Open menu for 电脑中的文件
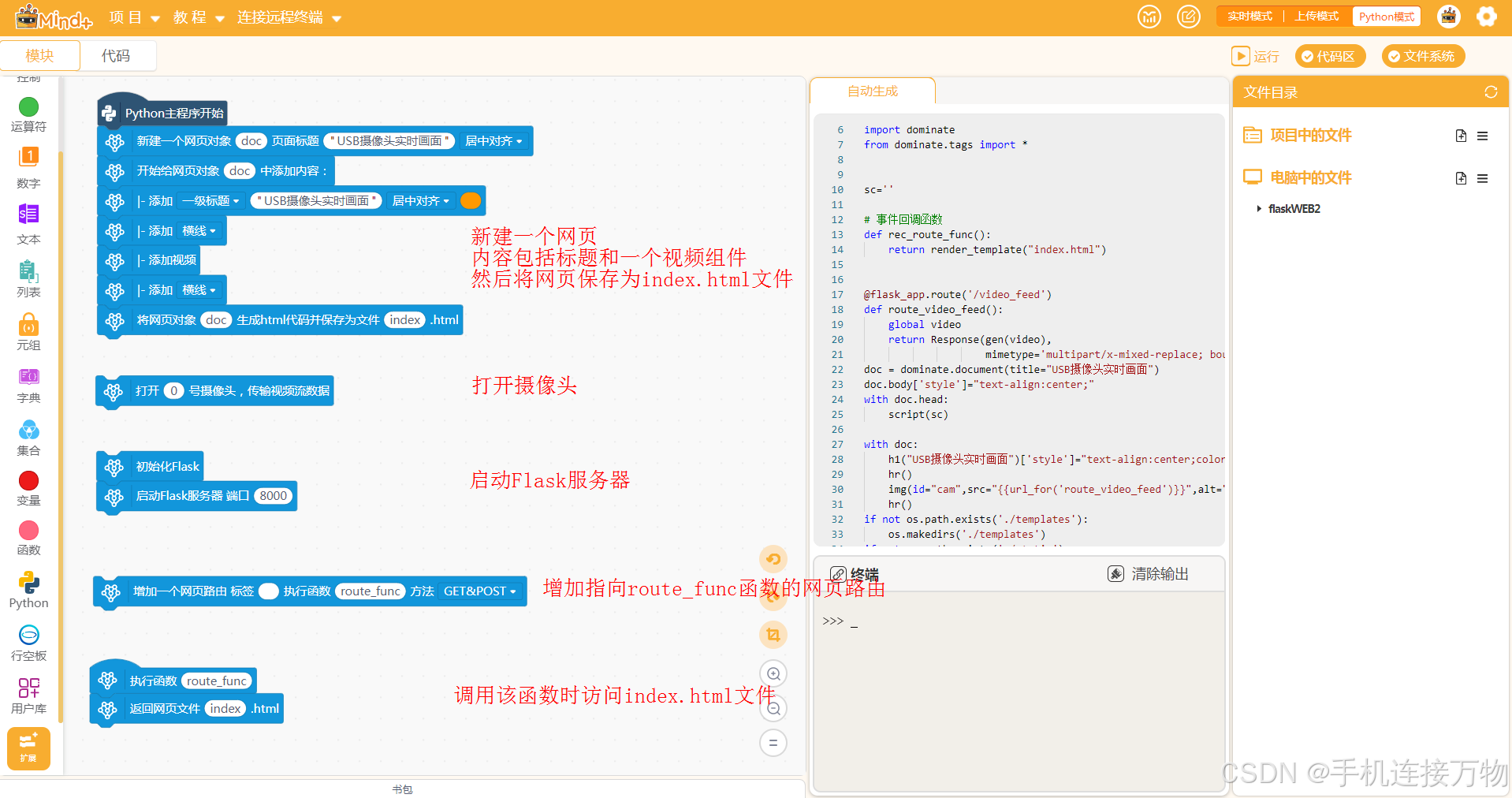The image size is (1512, 798). [x=1483, y=178]
